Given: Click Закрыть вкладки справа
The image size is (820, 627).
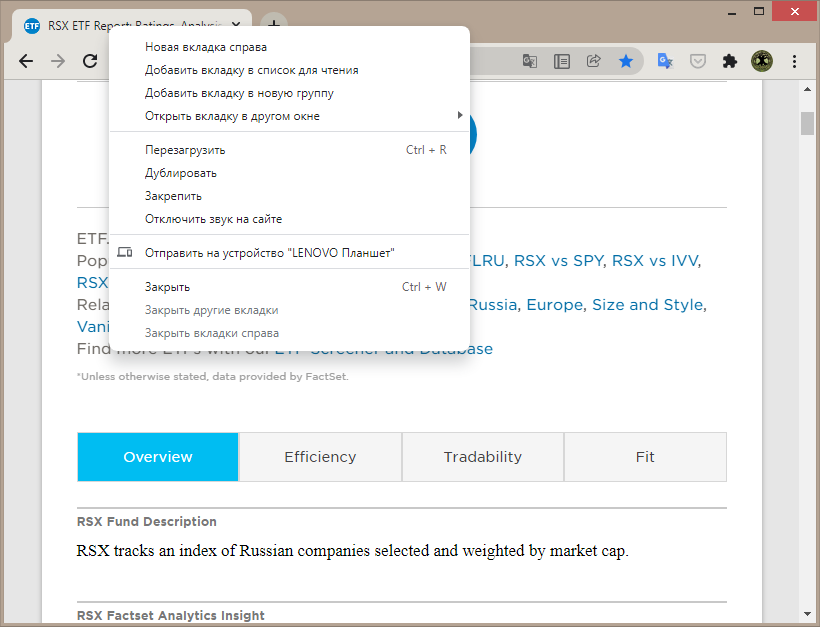Looking at the screenshot, I should (289, 333).
